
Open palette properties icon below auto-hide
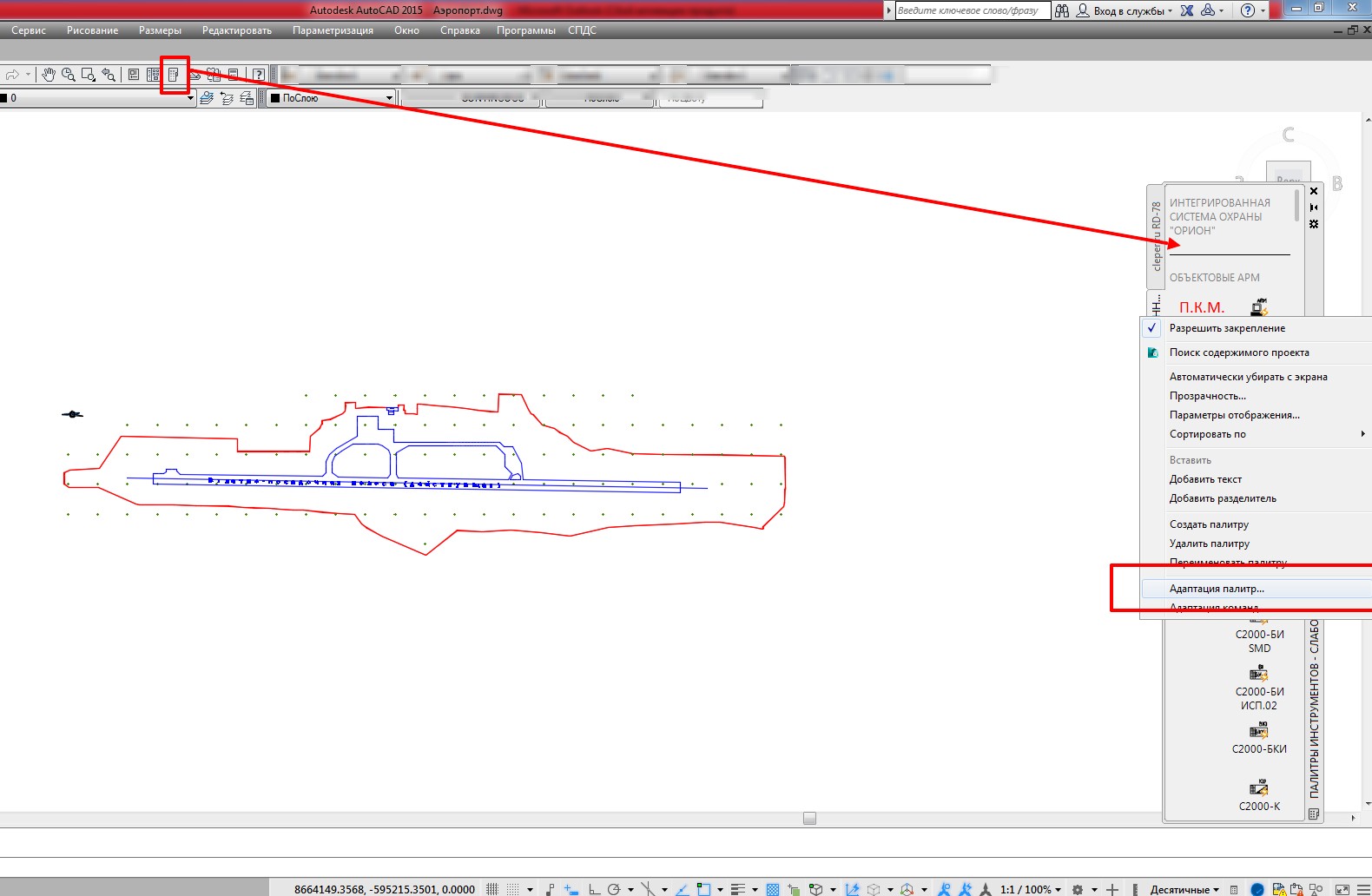1314,224
